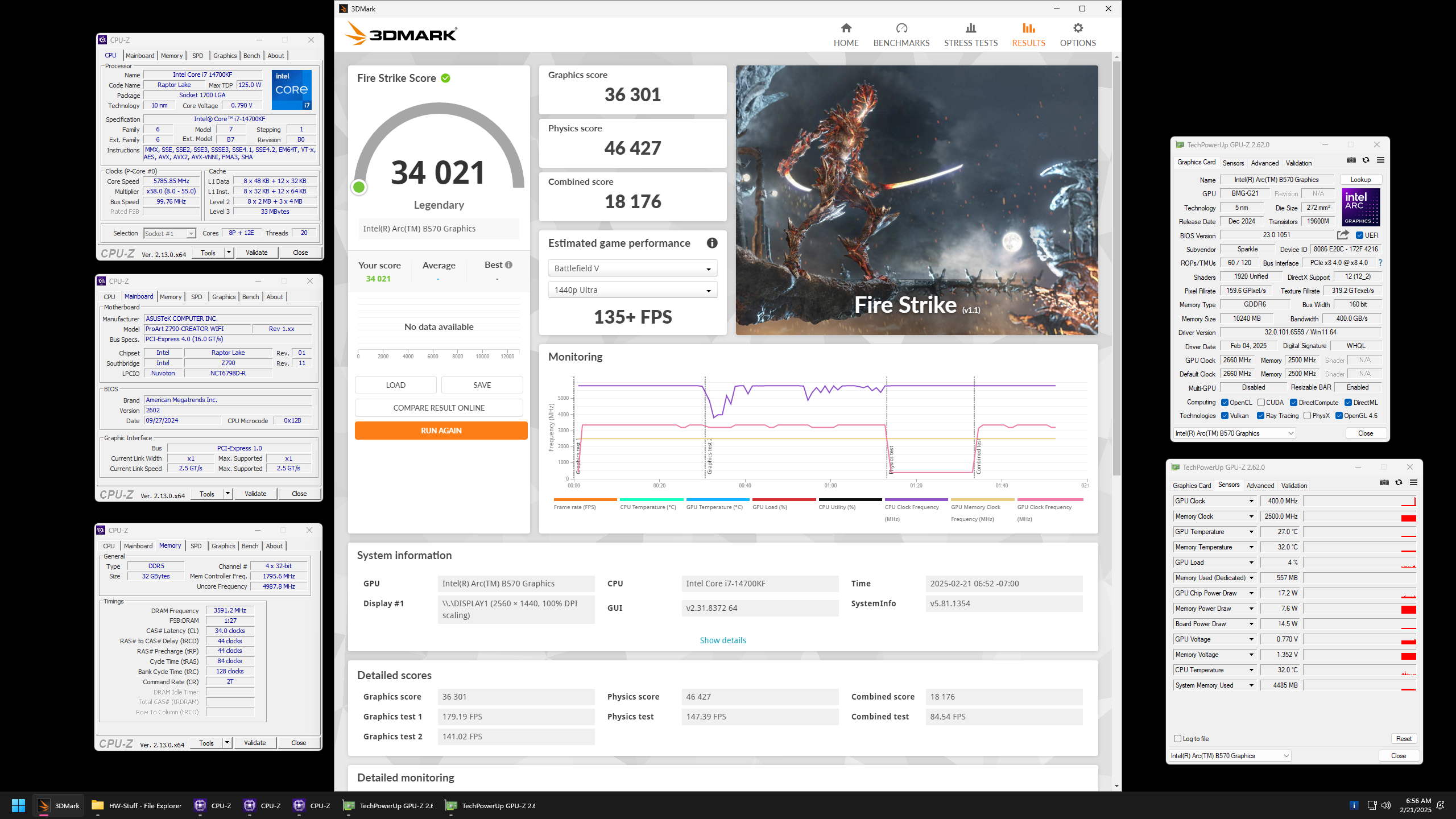Screen dimensions: 1456x819
Task: Toggle DirectML checkbox in GPU-Z
Action: click(1348, 403)
